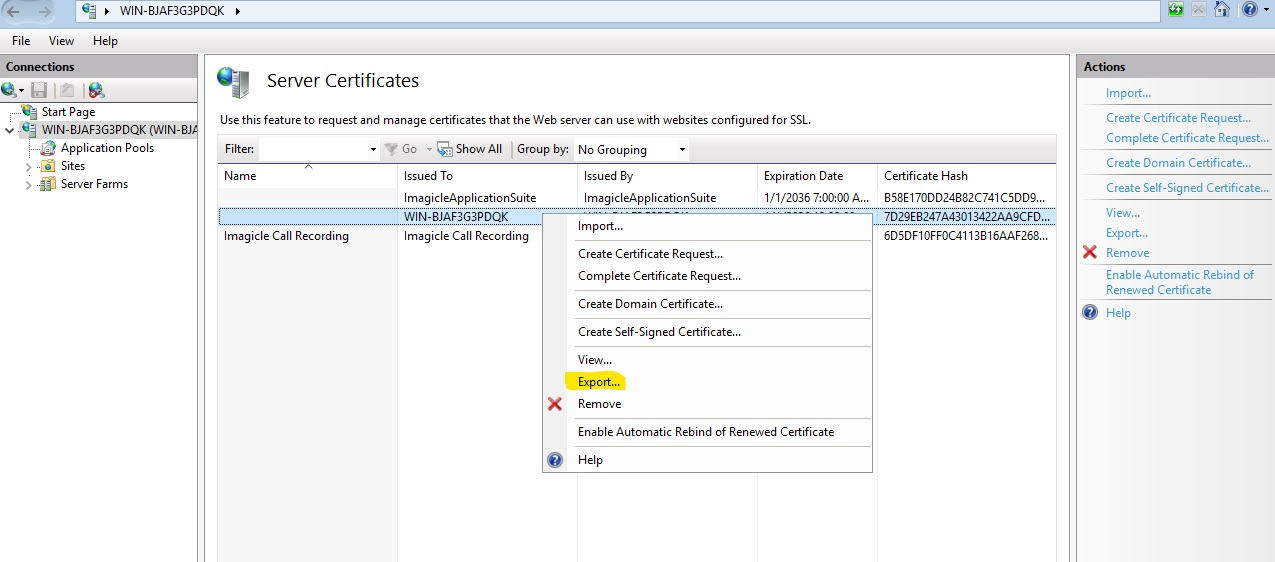Click the Show All icon in filter bar

[x=446, y=149]
